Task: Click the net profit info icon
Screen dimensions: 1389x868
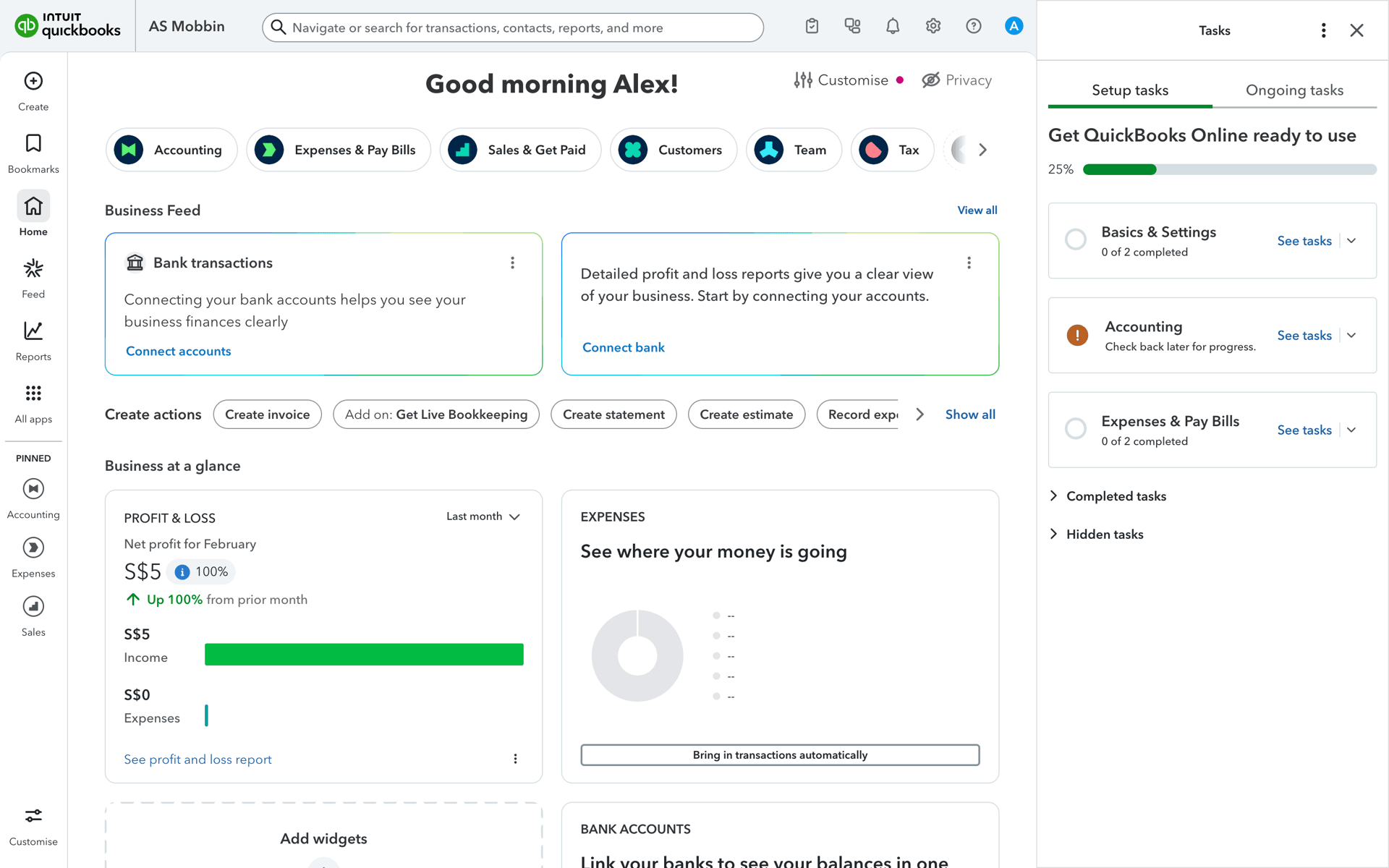Action: click(x=182, y=572)
